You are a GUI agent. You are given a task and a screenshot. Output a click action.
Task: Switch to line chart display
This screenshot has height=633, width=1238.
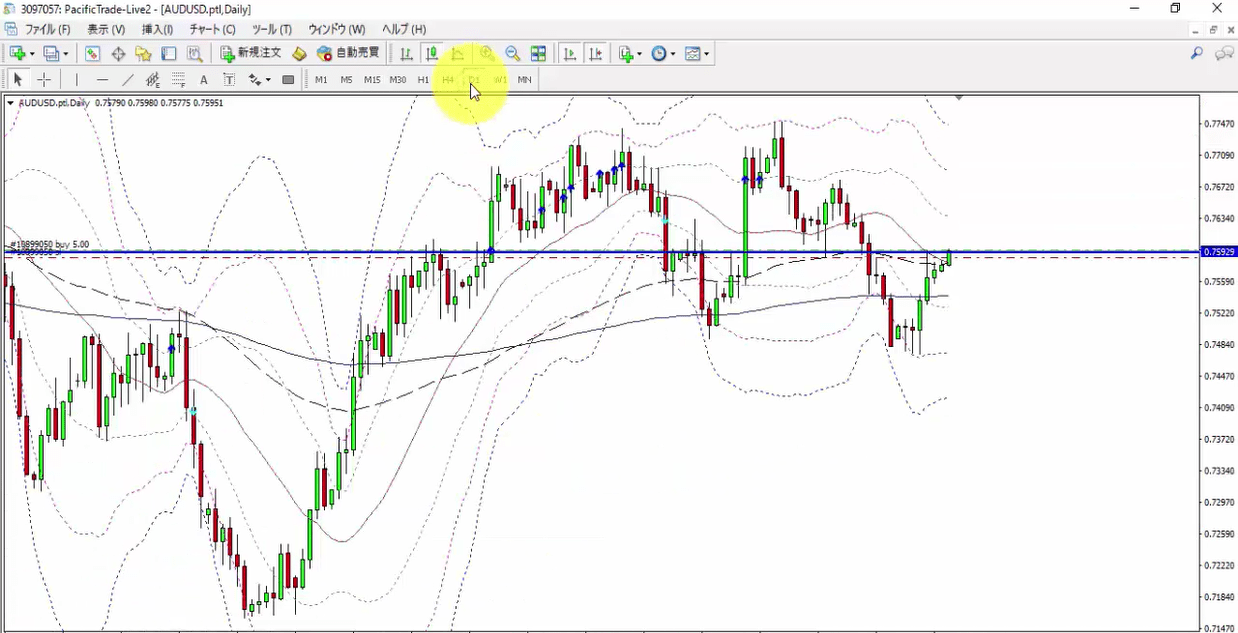(x=458, y=53)
